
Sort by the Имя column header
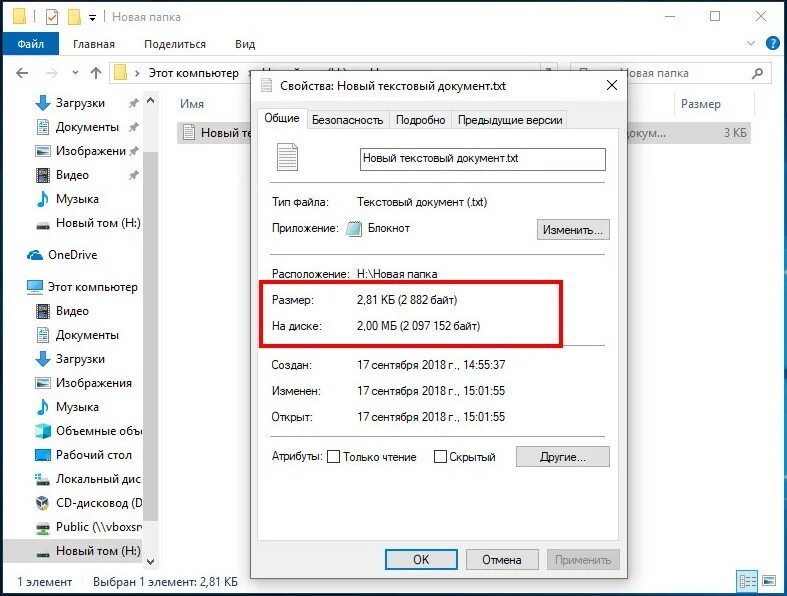click(192, 104)
